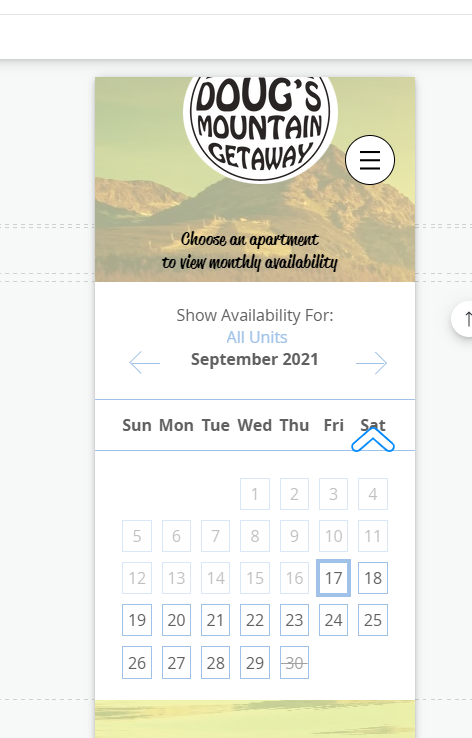
Task: Select date 25 on the calendar
Action: pos(373,620)
